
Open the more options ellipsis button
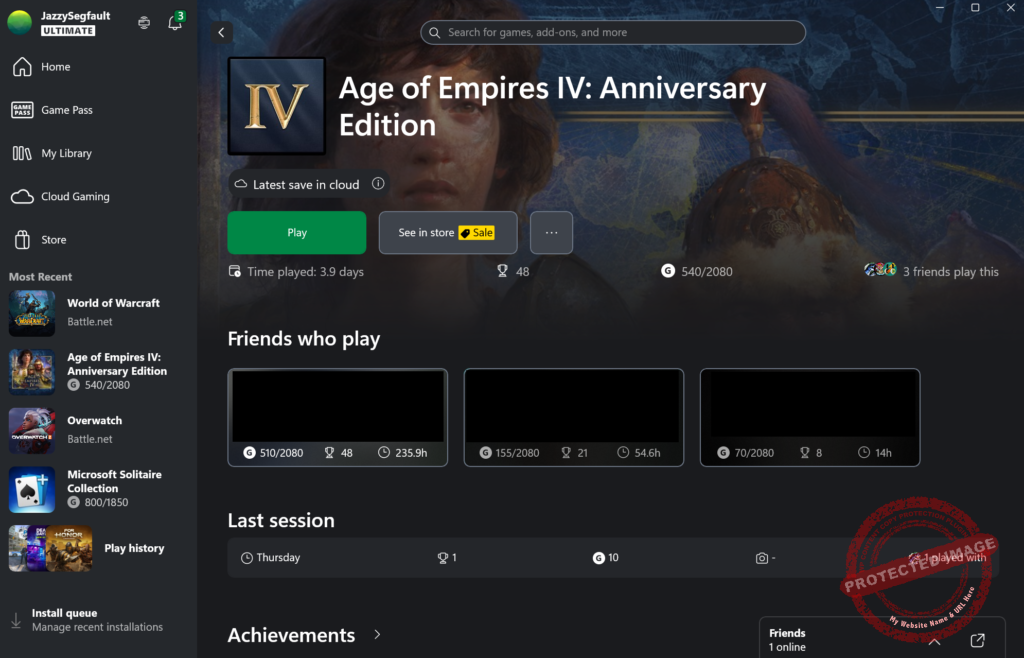tap(551, 232)
